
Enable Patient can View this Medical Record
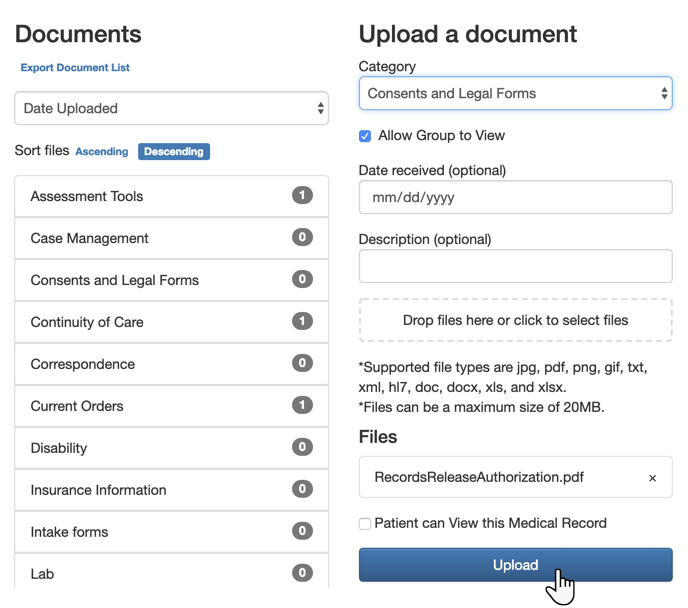tap(365, 523)
